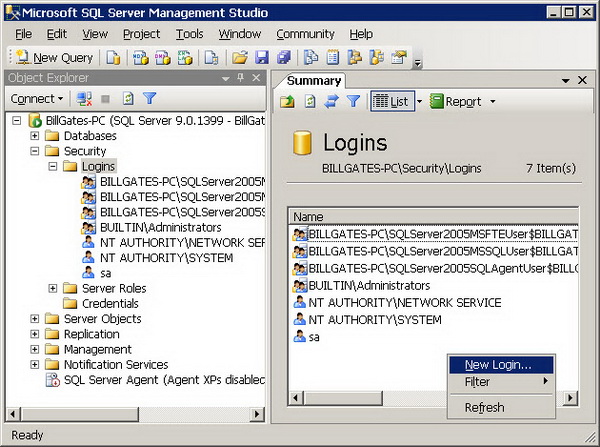This screenshot has width=600, height=447.
Task: Click the Refresh icon in Object Explorer toolbar
Action: coord(128,99)
